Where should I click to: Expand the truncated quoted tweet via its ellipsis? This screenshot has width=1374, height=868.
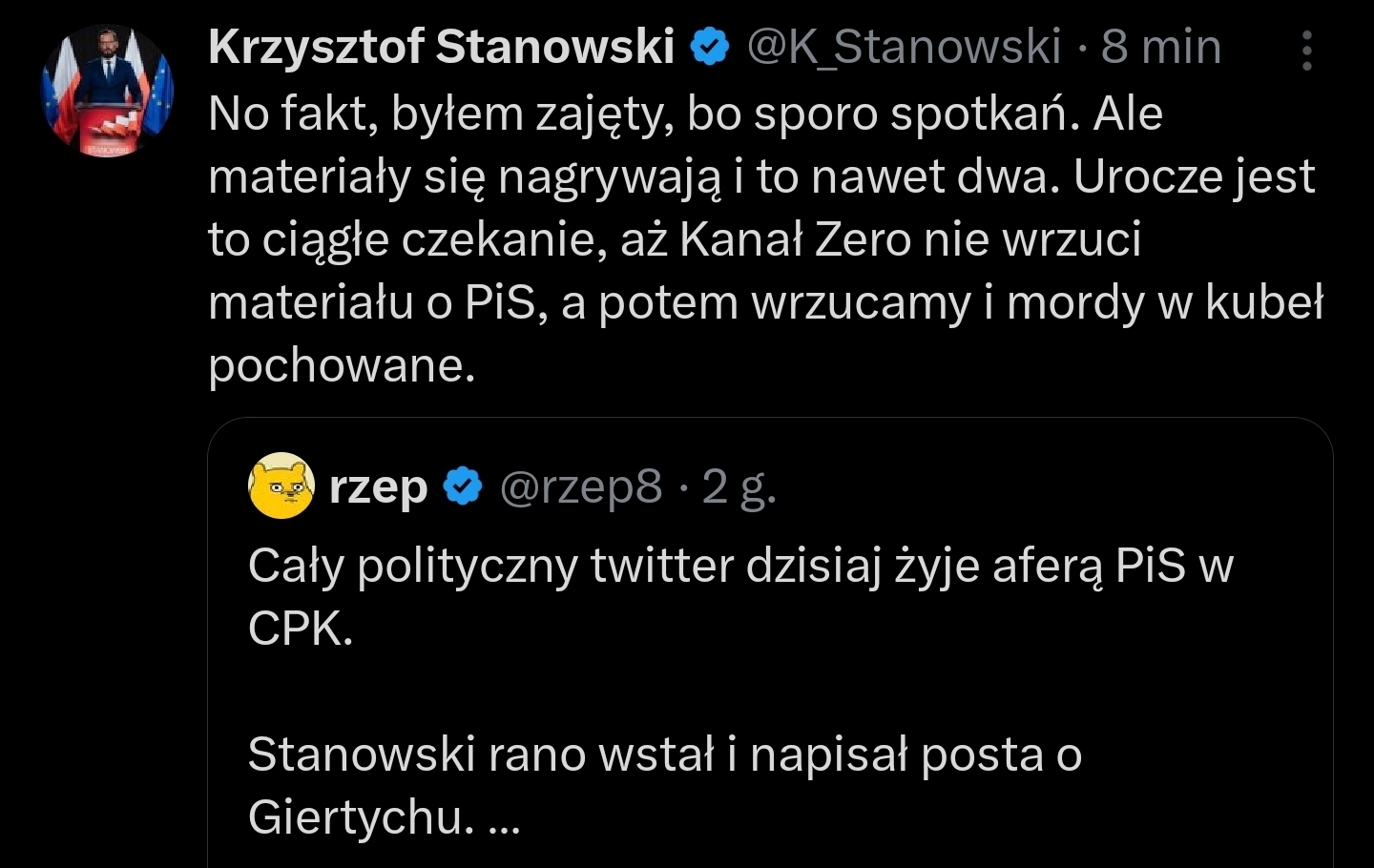coord(504,818)
